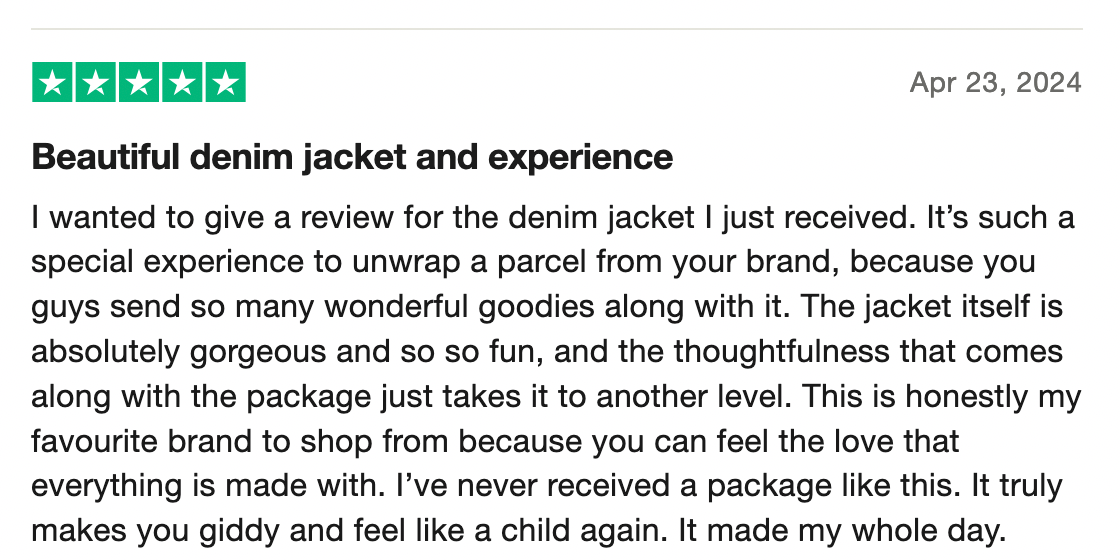Click the fourth star in the rating

click(182, 83)
